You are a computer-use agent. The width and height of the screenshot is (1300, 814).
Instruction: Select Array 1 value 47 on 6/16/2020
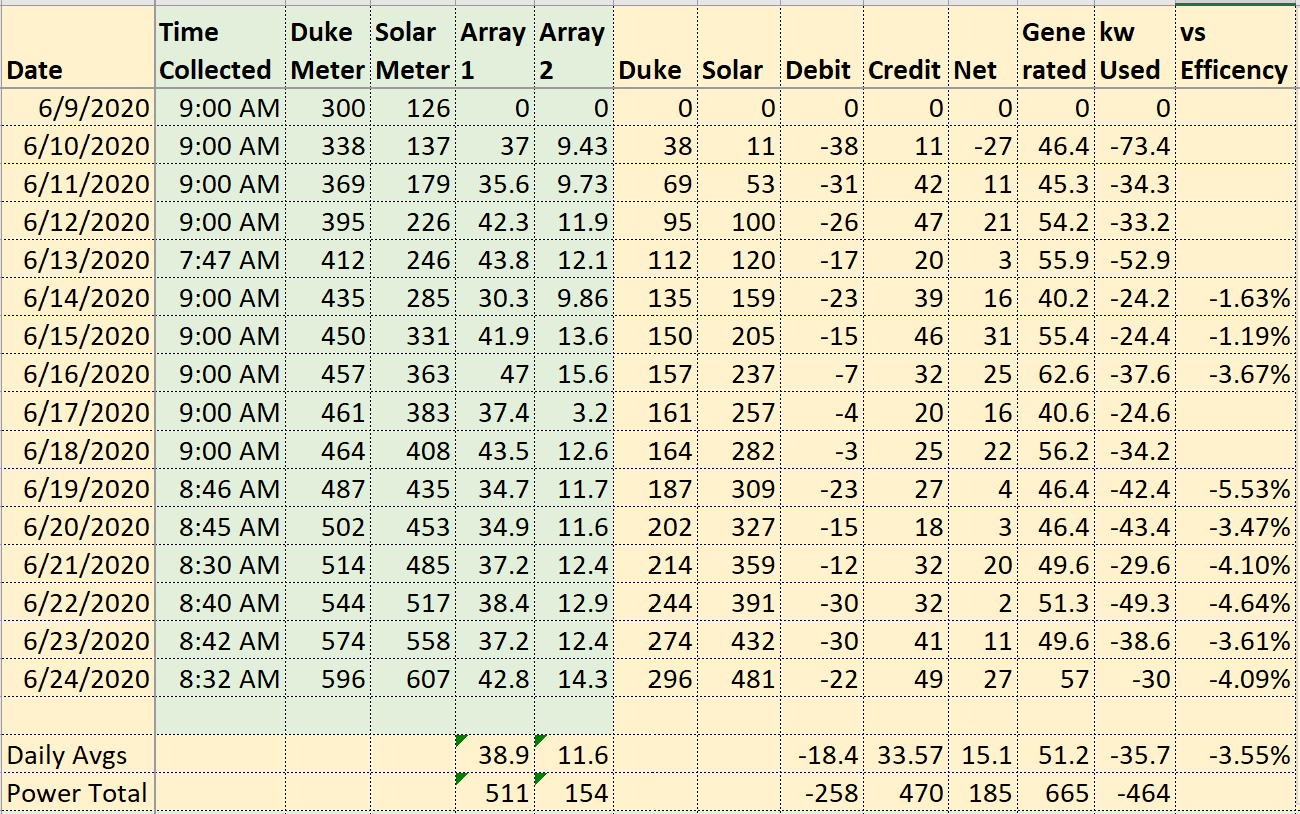coord(495,374)
